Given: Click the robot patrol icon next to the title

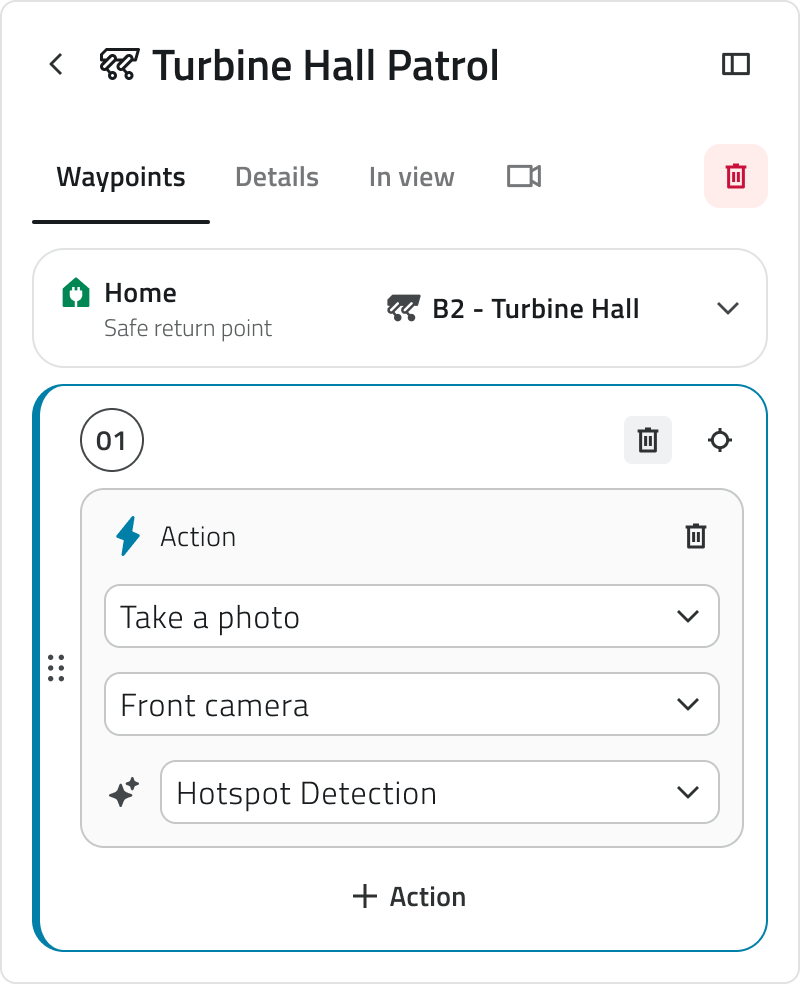Looking at the screenshot, I should pos(119,64).
